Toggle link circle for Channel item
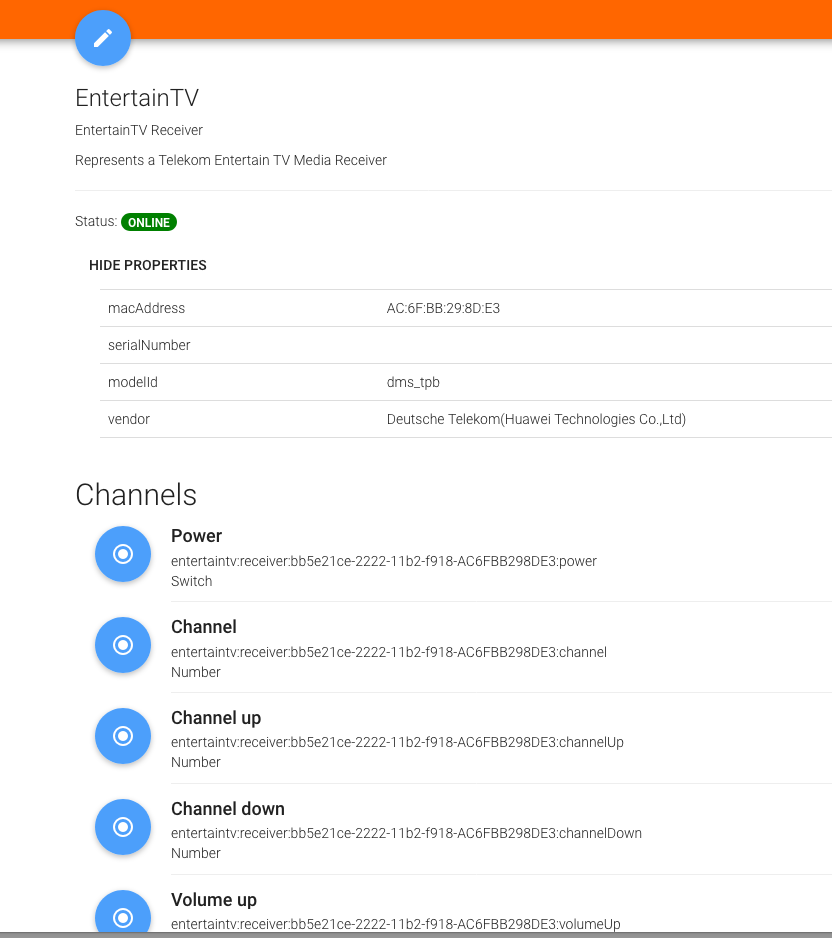 (x=123, y=645)
